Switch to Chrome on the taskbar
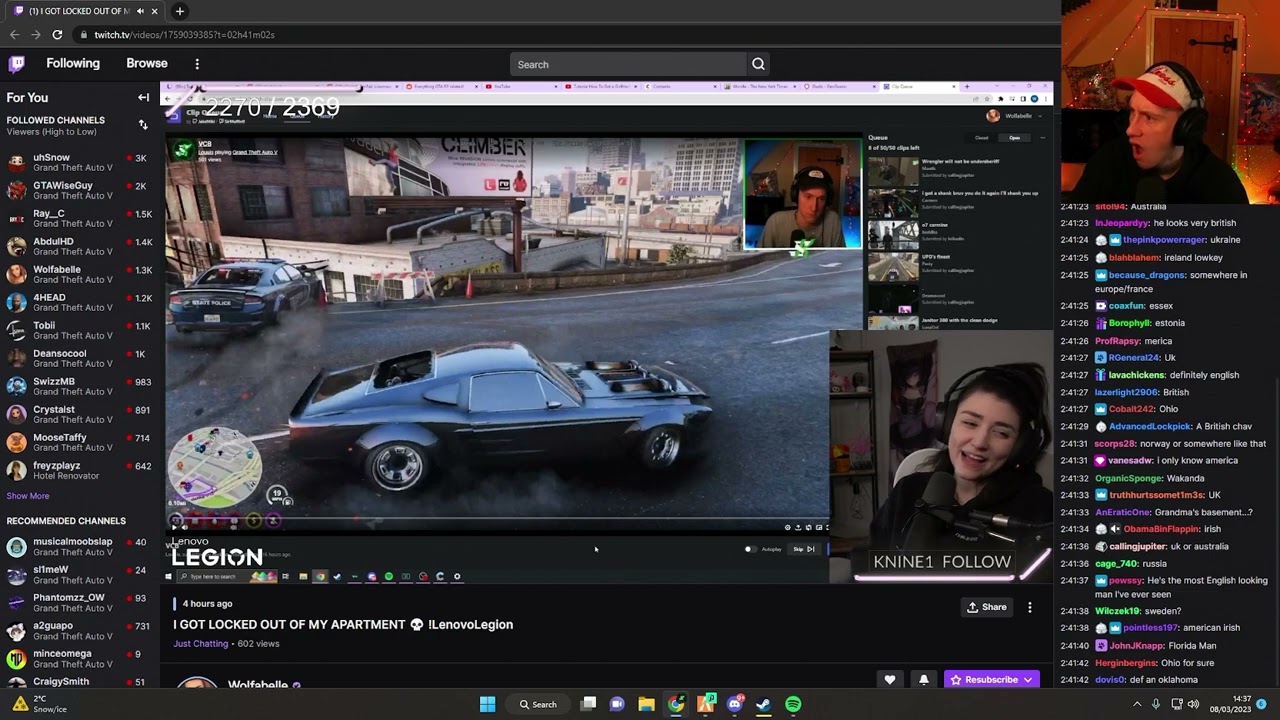The width and height of the screenshot is (1280, 720). click(677, 704)
